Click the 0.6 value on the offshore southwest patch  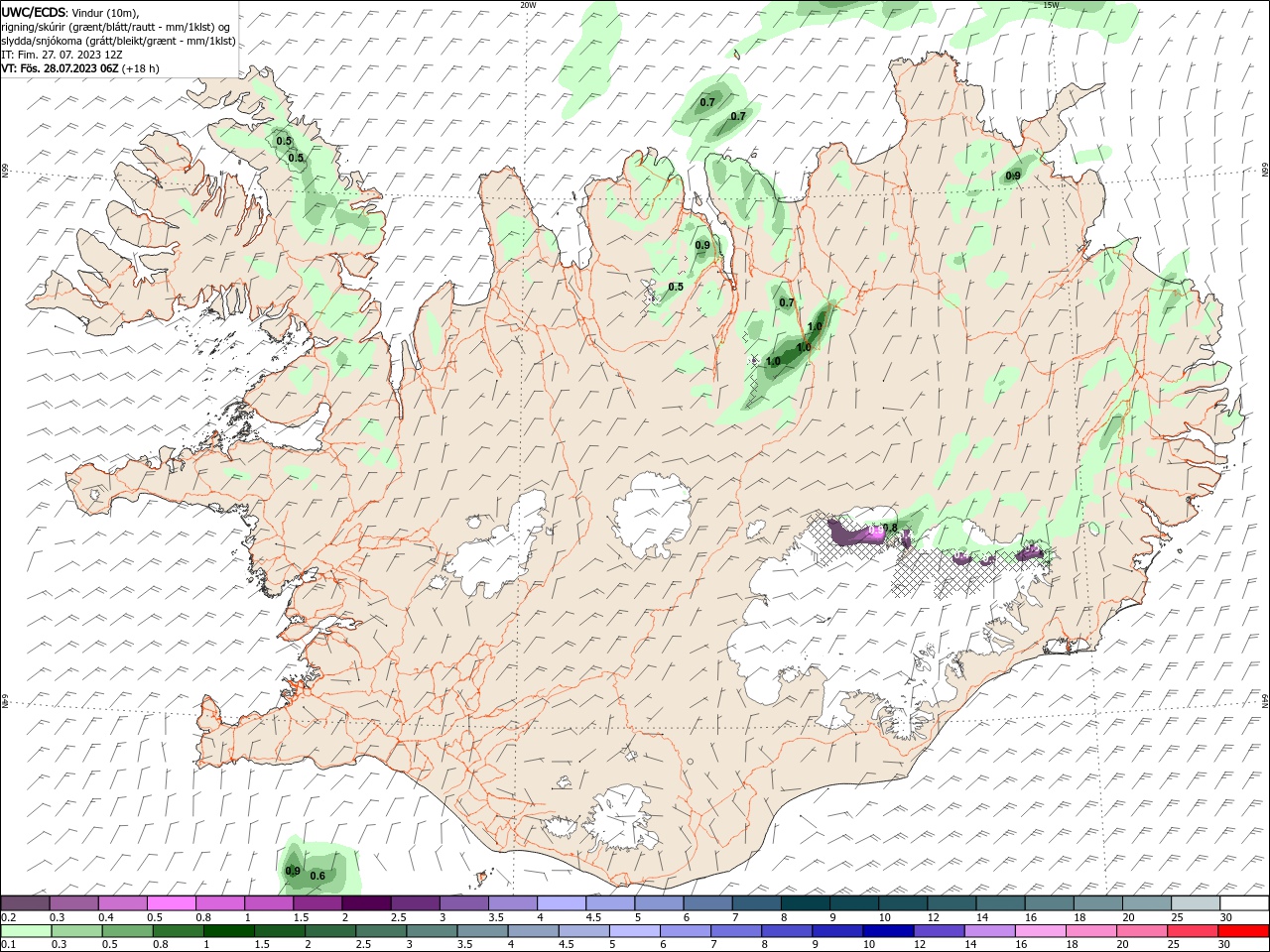(317, 876)
